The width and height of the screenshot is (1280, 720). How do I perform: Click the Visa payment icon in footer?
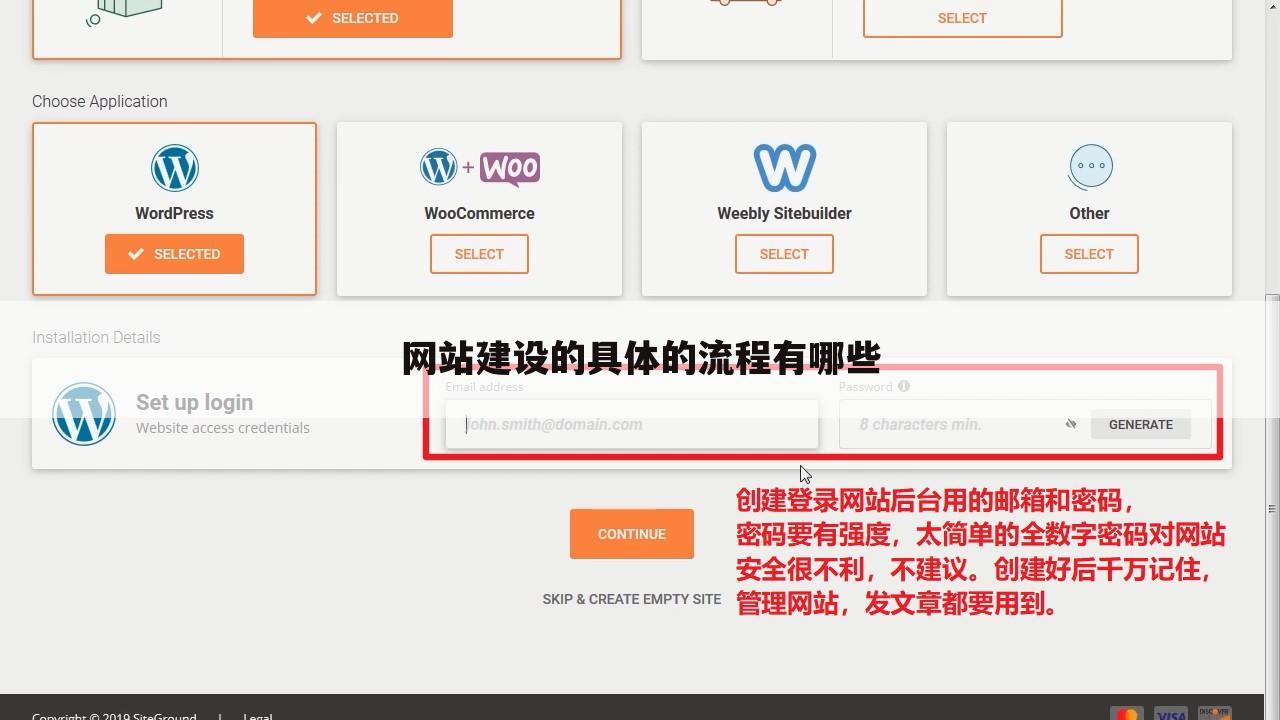coord(1171,713)
